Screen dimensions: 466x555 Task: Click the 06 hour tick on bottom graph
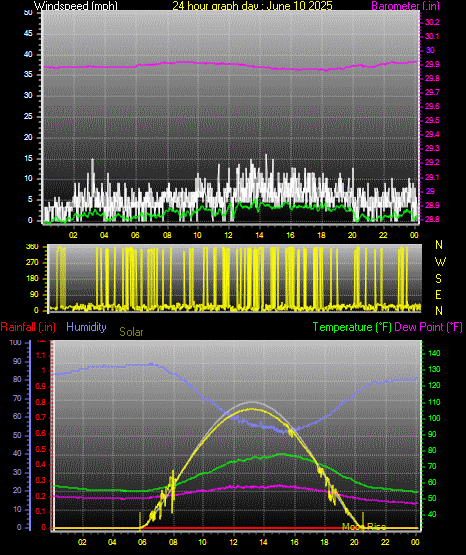coord(142,542)
